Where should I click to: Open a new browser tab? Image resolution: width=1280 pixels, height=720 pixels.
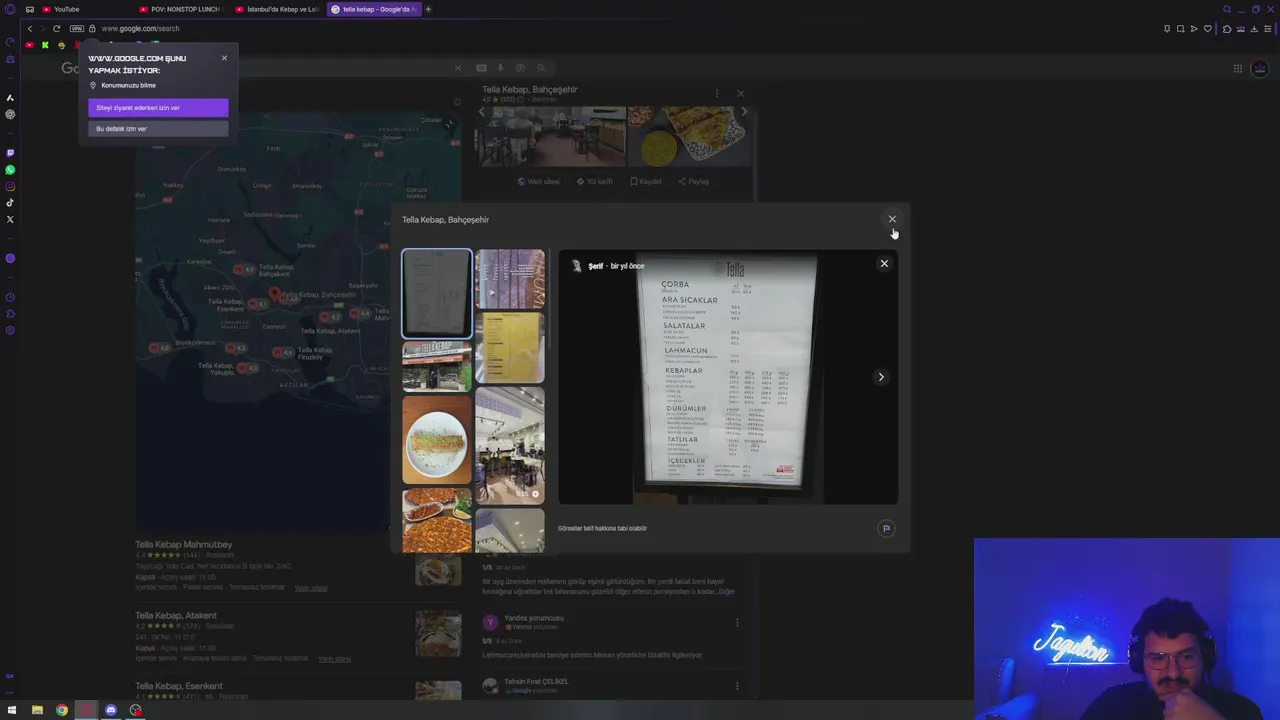(x=428, y=9)
